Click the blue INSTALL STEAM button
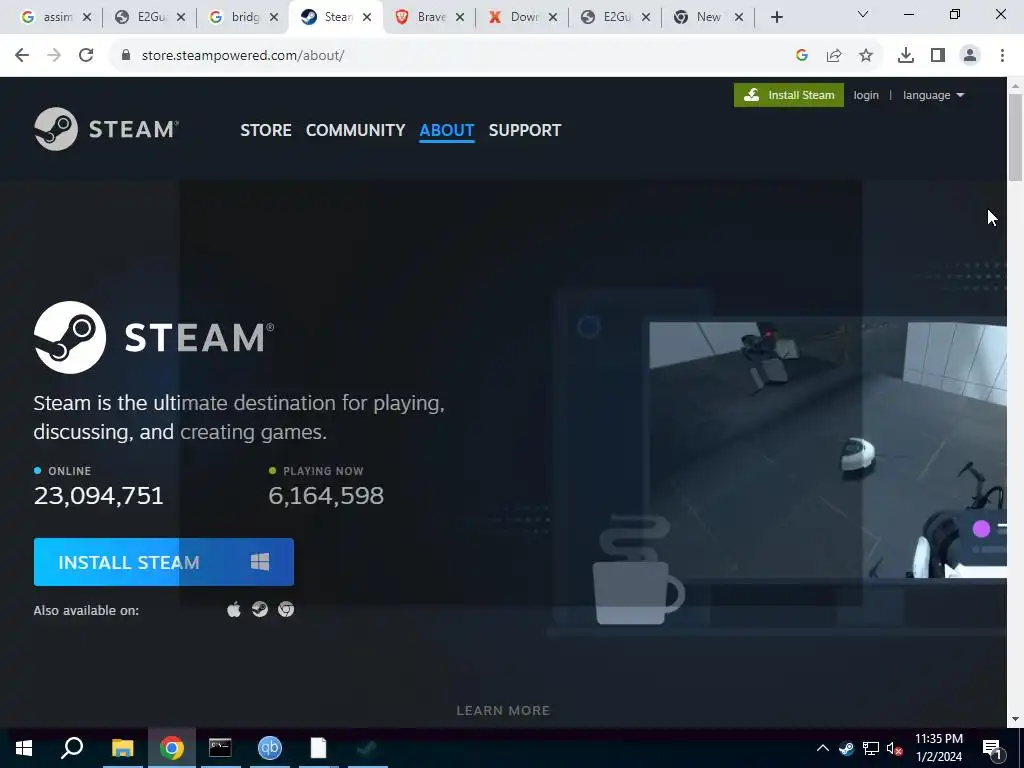 (164, 562)
